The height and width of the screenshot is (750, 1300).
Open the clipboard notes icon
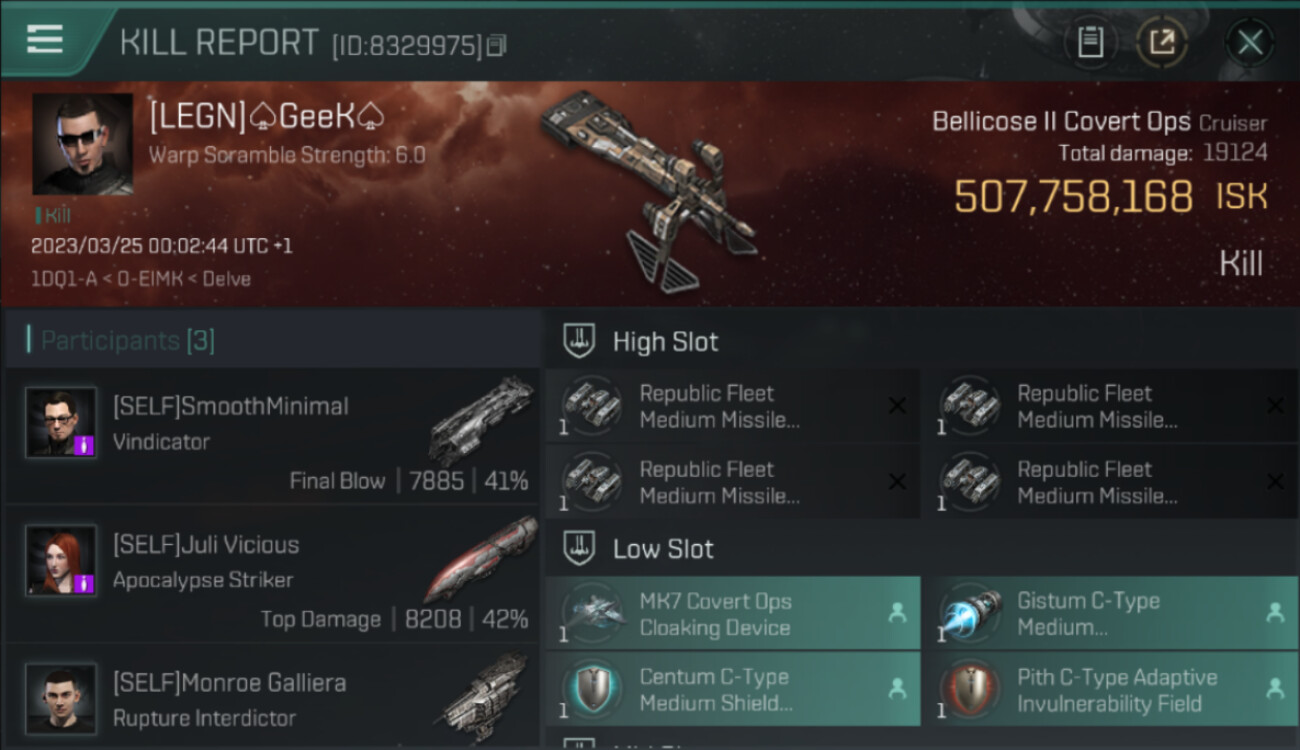click(1090, 42)
